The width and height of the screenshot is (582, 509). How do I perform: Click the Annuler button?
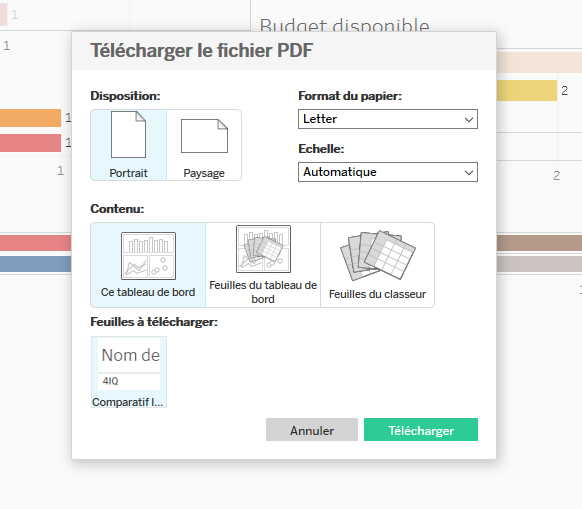point(312,430)
